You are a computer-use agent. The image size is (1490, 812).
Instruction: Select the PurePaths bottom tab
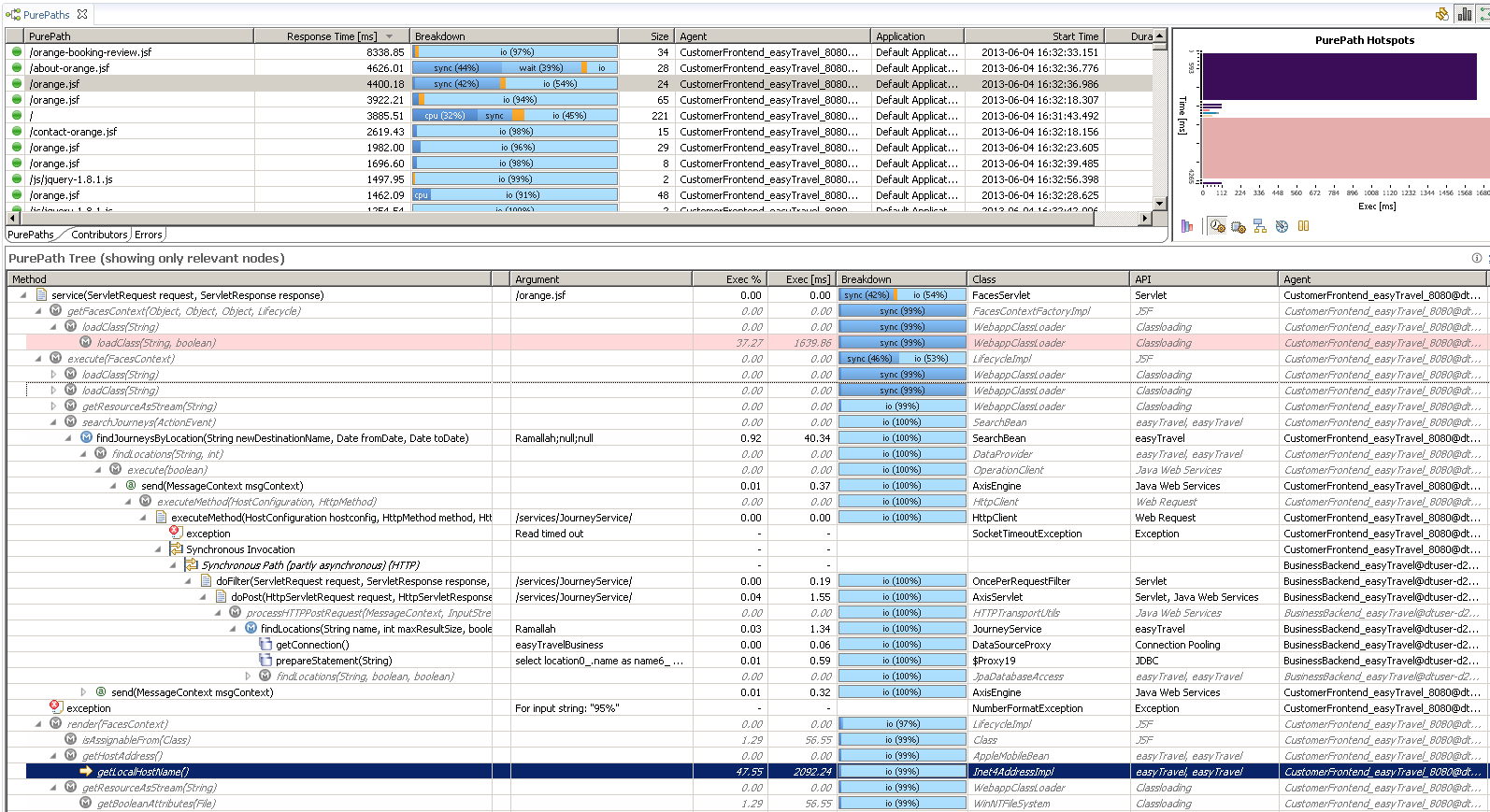31,235
